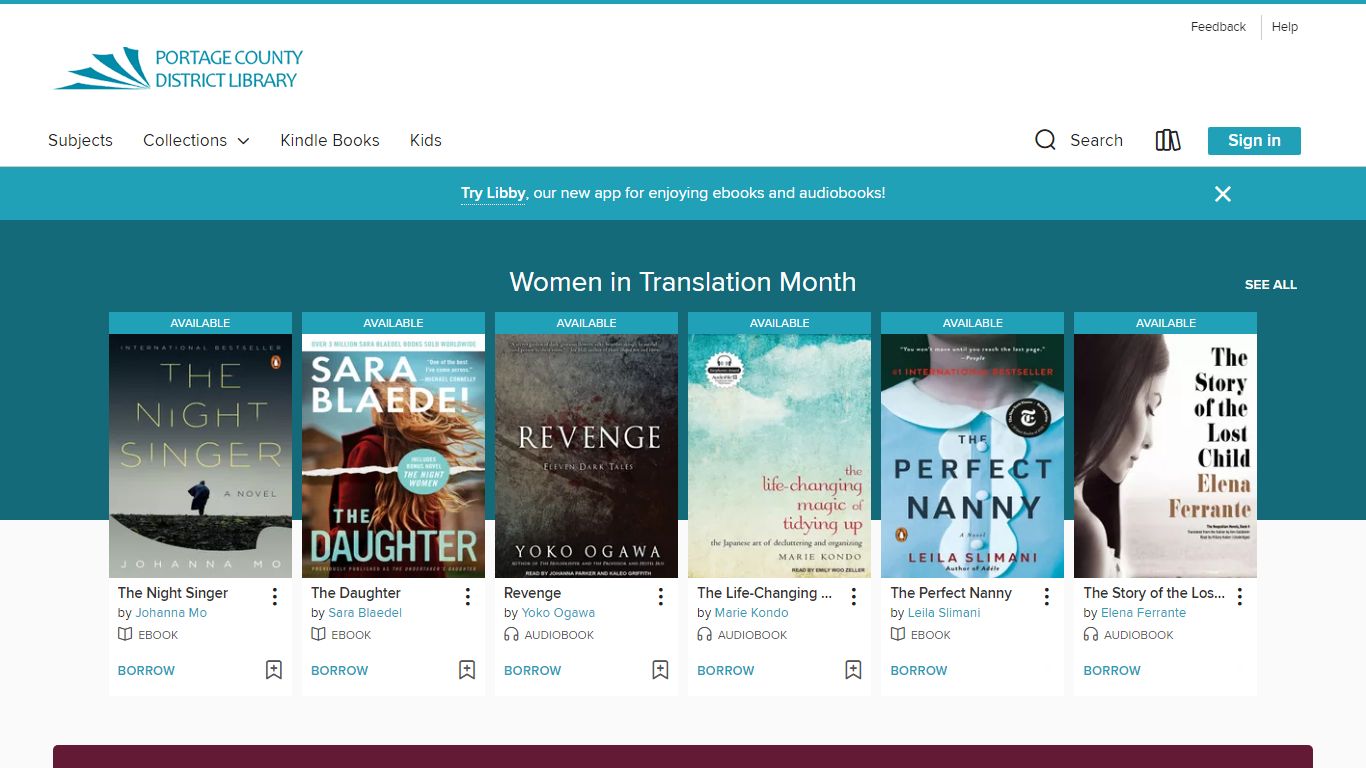This screenshot has width=1366, height=768.
Task: View author Leila Slimani
Action: pos(944,613)
